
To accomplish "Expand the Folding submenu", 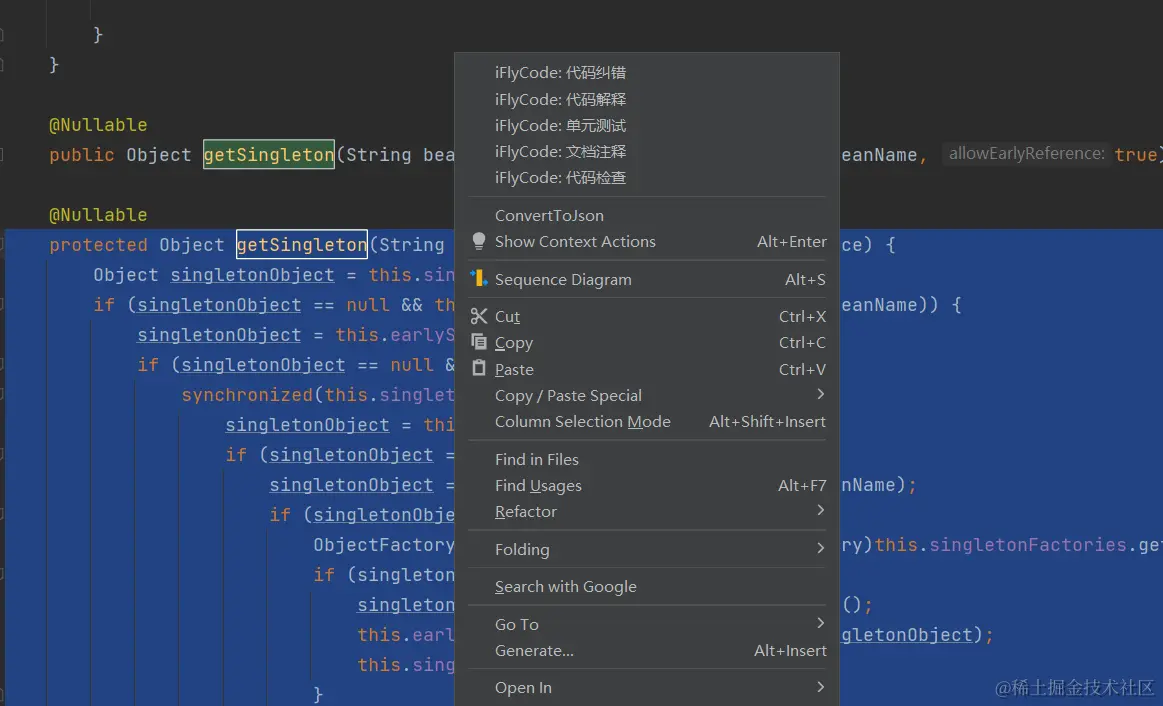I will [820, 549].
